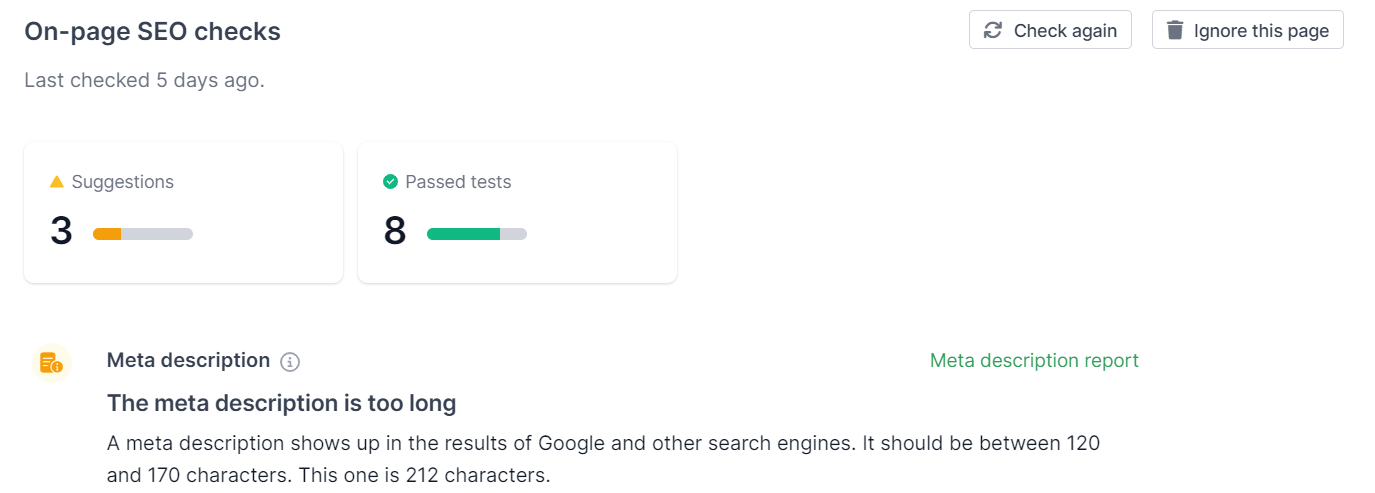Screen dimensions: 1375x493
Task: Click the On-page SEO checks heading
Action: click(152, 32)
